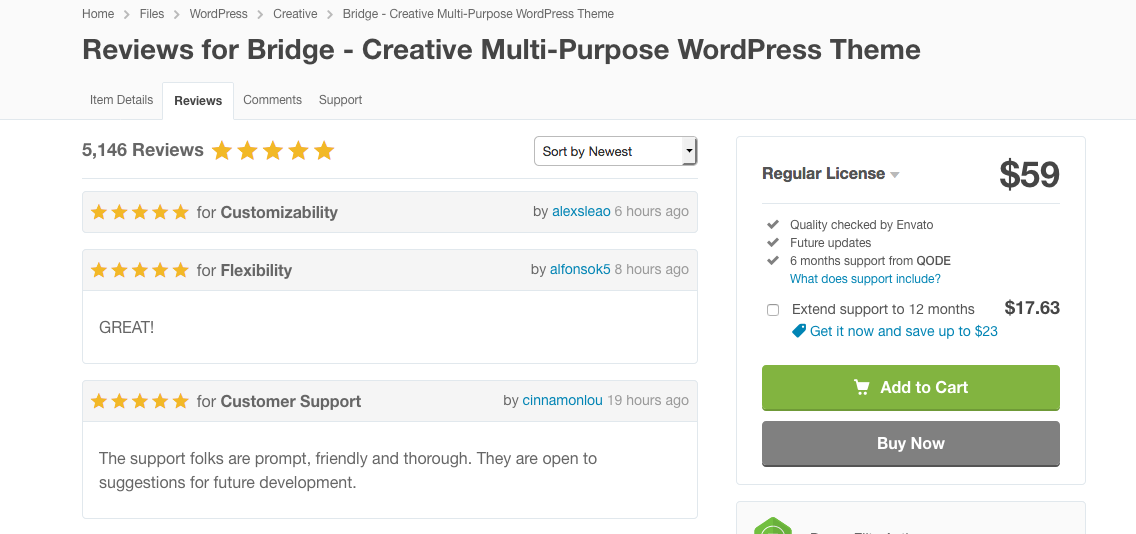Screen dimensions: 1136x534
Task: Click star rating on the Customizability review
Action: (140, 212)
